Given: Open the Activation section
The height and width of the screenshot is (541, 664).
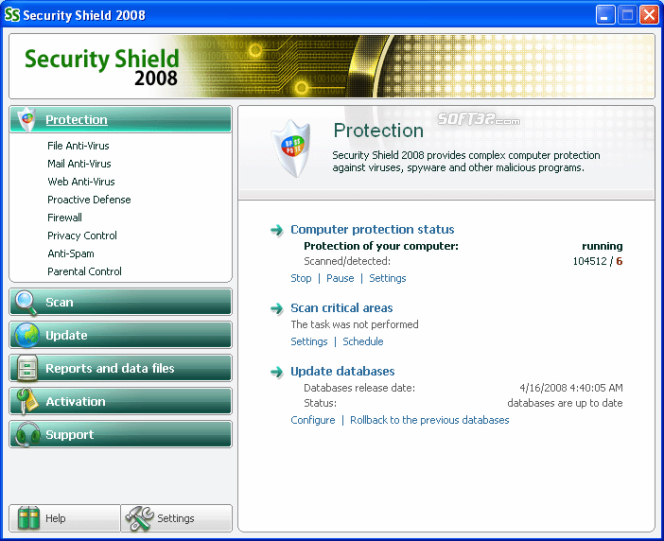Looking at the screenshot, I should tap(120, 401).
